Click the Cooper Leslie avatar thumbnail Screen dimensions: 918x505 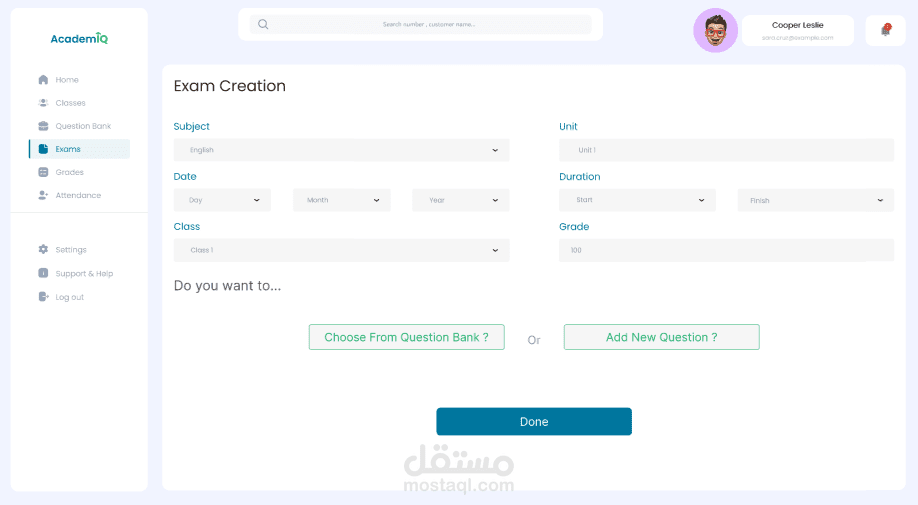(715, 31)
